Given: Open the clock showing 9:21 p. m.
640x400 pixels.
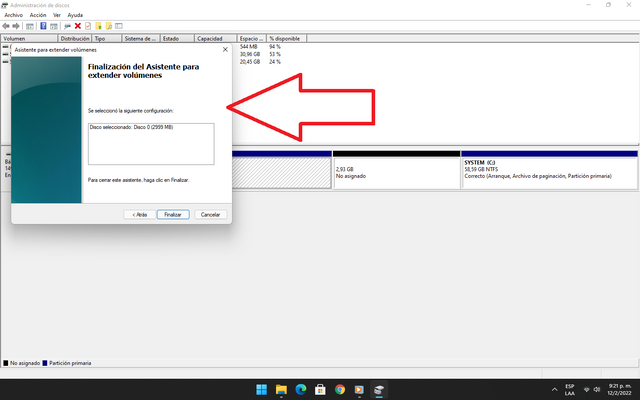Looking at the screenshot, I should pyautogui.click(x=620, y=390).
